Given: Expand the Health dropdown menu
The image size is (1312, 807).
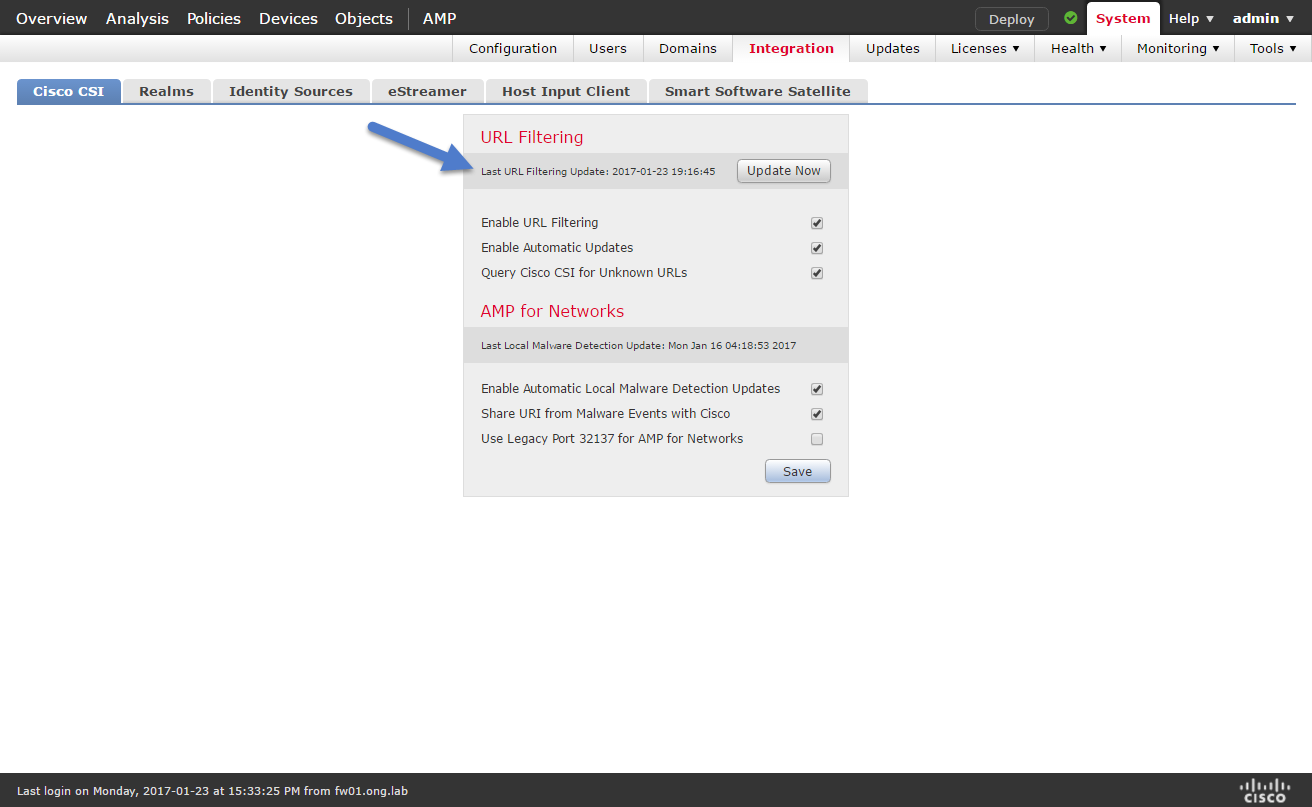Looking at the screenshot, I should tap(1078, 48).
